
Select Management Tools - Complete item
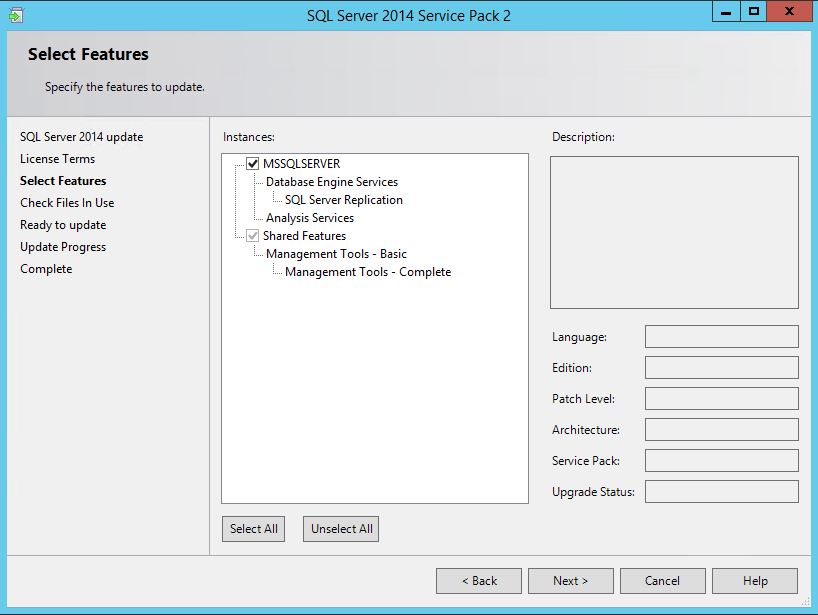pyautogui.click(x=367, y=272)
